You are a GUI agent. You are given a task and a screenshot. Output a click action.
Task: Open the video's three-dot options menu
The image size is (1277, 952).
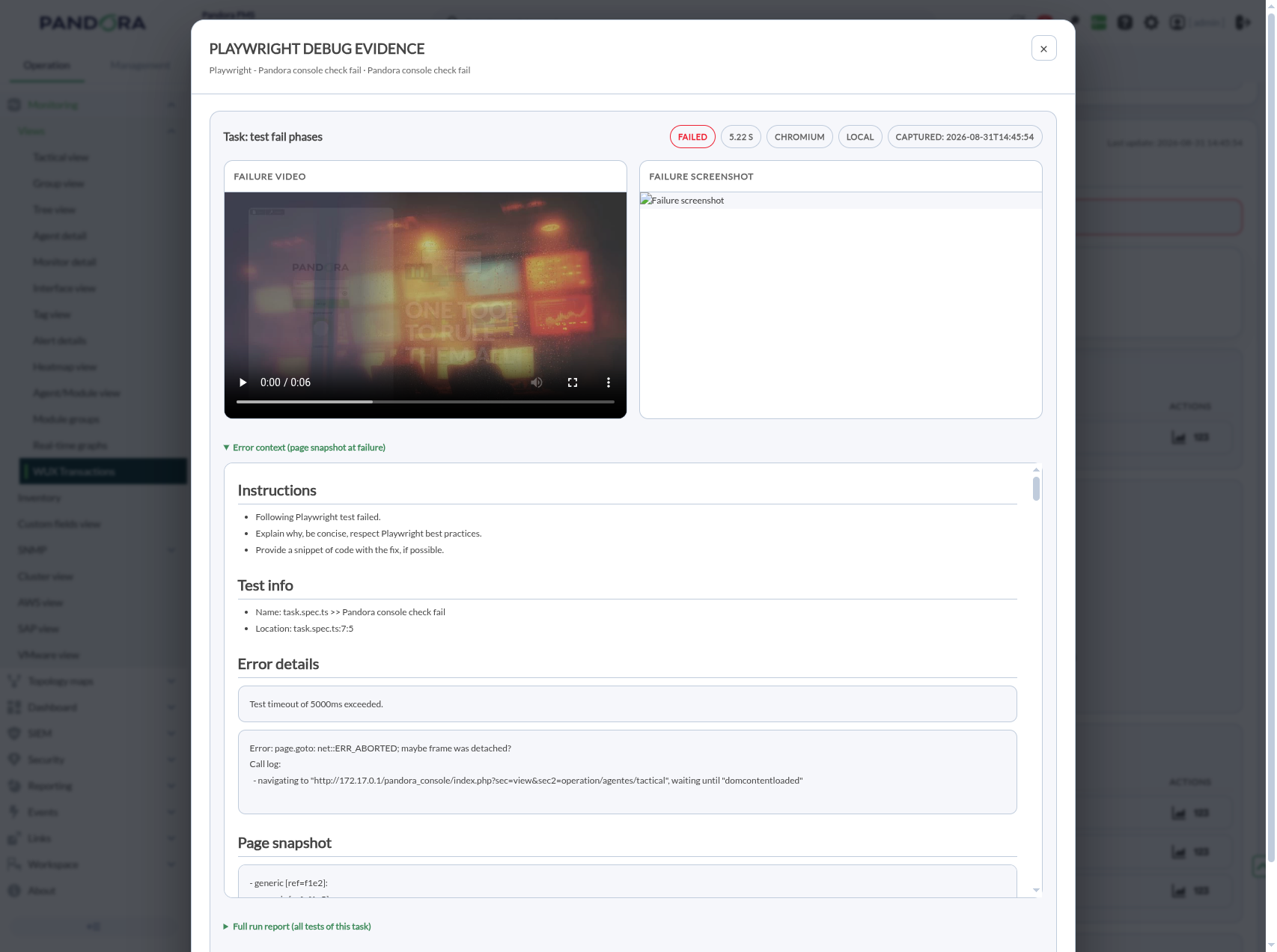click(x=609, y=382)
